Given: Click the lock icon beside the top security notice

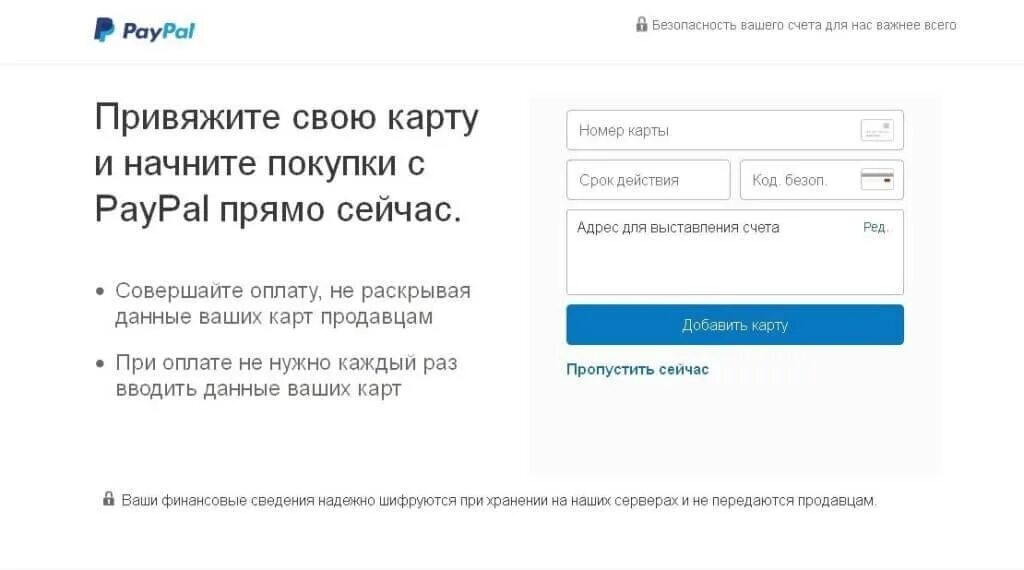Looking at the screenshot, I should [x=641, y=25].
